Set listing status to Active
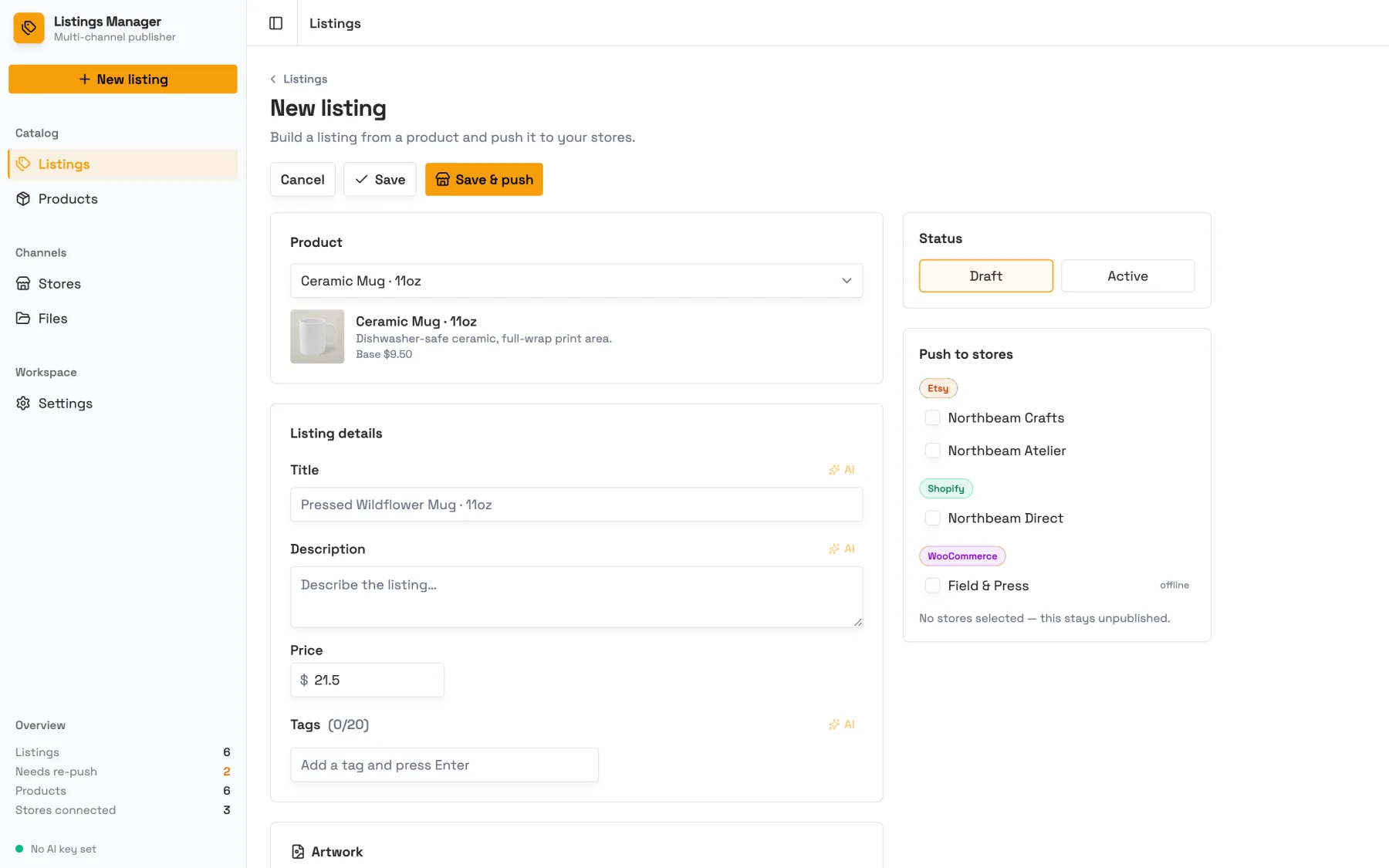This screenshot has width=1389, height=868. 1127,275
